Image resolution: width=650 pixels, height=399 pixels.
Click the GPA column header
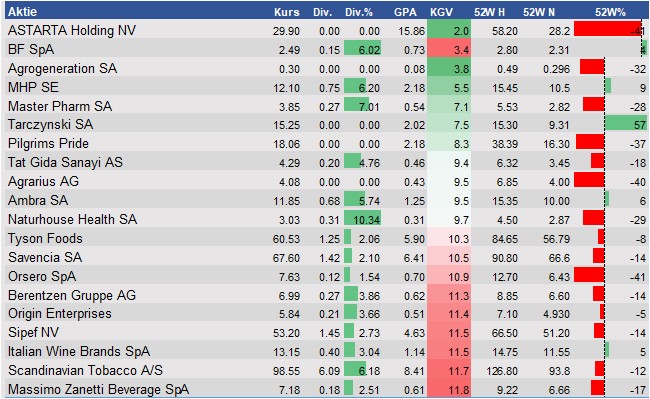pos(405,12)
